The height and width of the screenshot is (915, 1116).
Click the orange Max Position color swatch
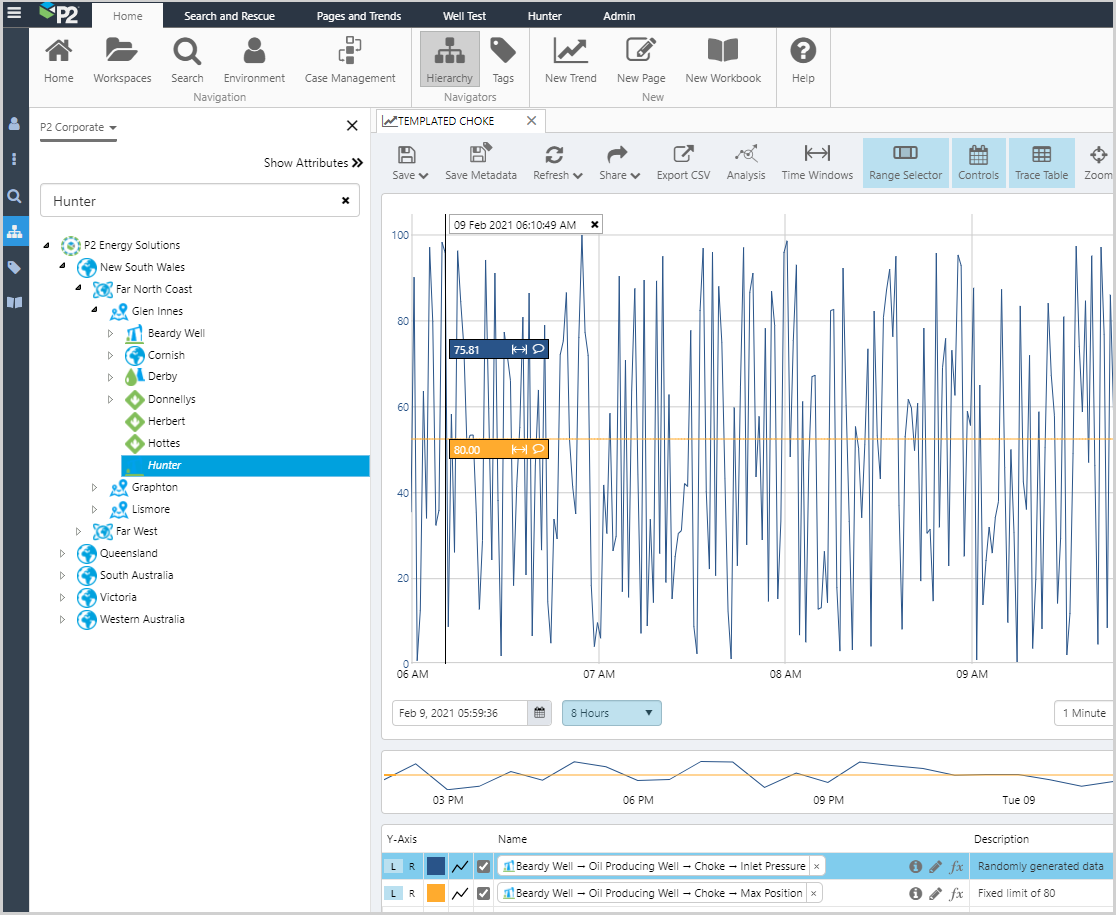click(436, 893)
